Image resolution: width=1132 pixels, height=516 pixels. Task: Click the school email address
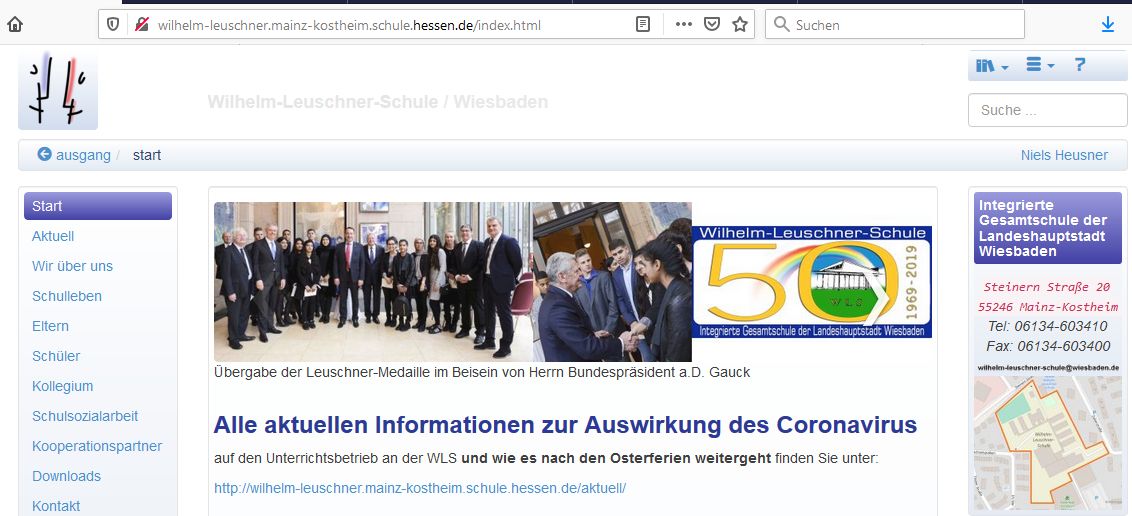coord(1048,367)
